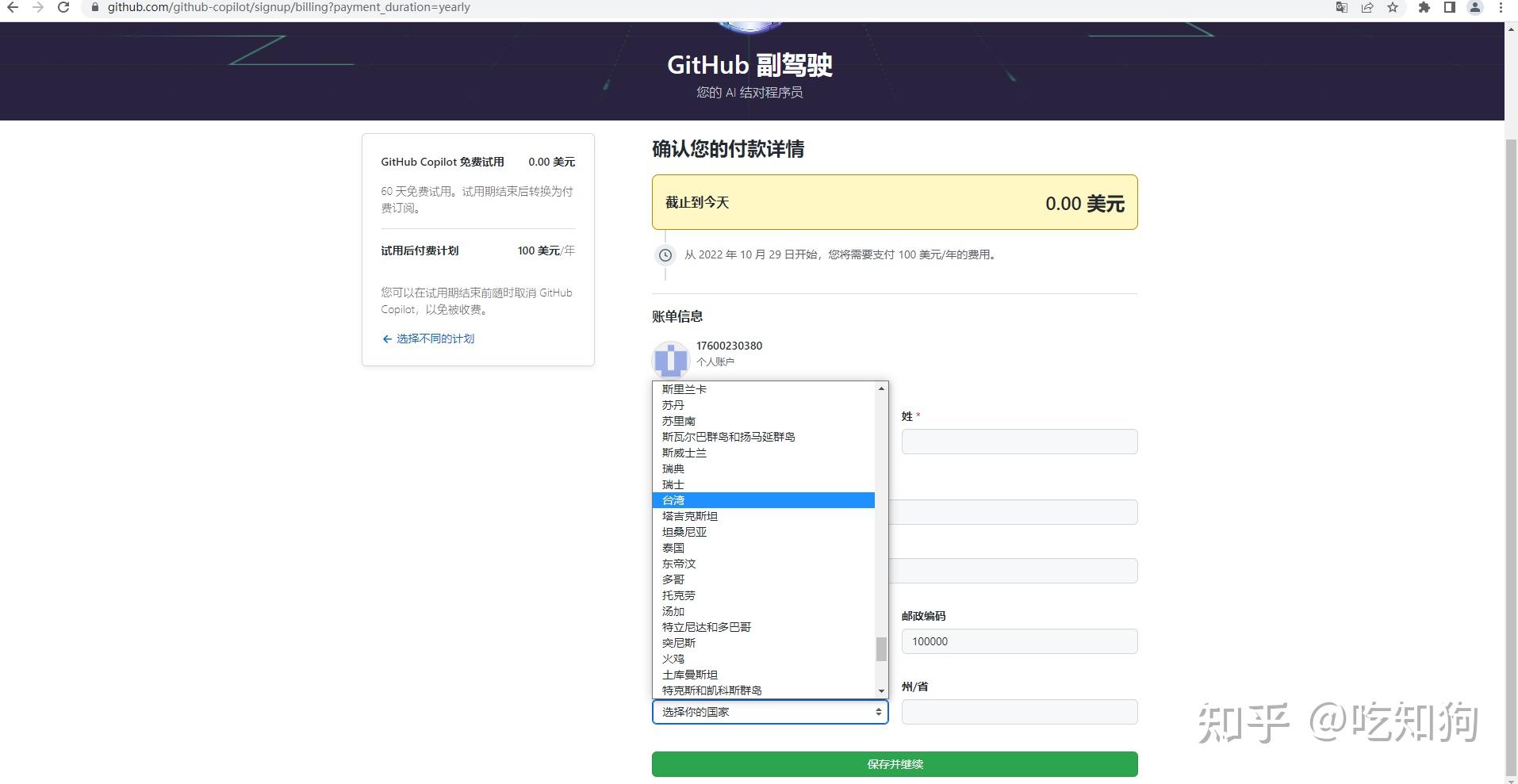The width and height of the screenshot is (1518, 784).
Task: Open the Chrome three-dot menu
Action: click(1501, 7)
